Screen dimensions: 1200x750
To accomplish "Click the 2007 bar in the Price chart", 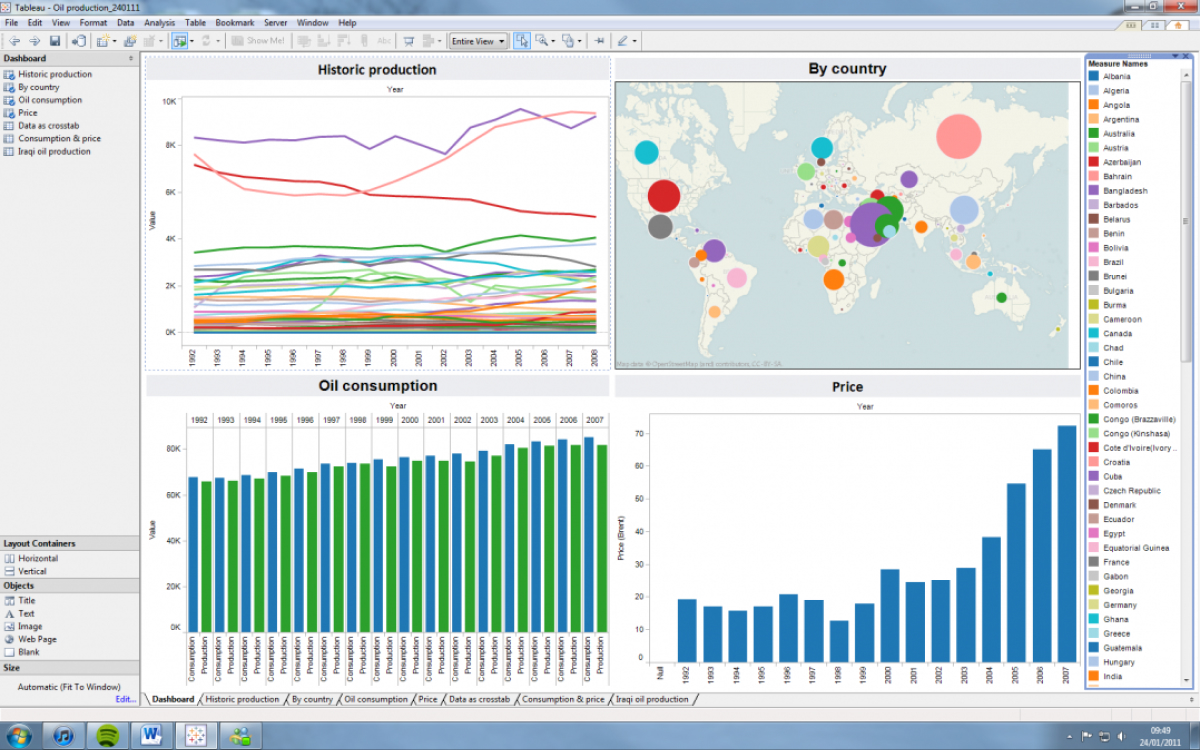I will (x=1067, y=544).
